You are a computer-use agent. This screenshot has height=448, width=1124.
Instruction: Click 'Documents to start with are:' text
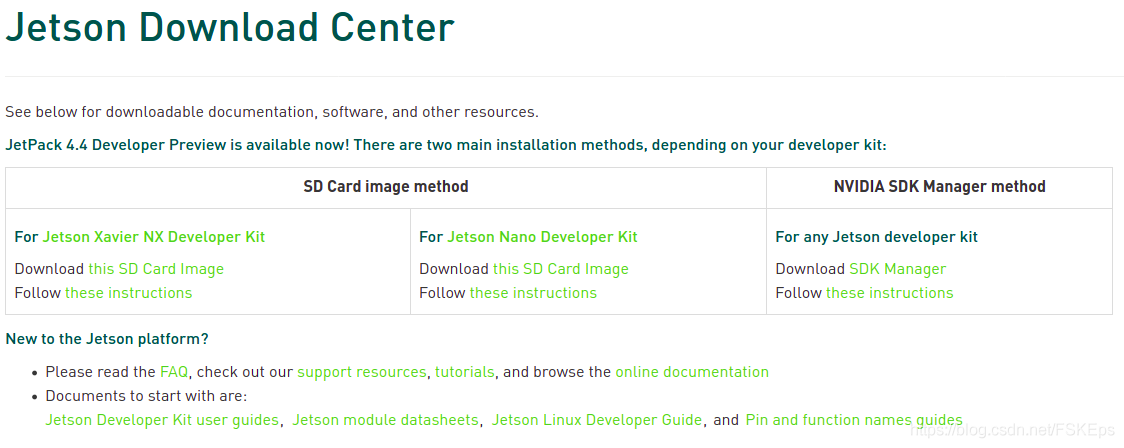(146, 396)
